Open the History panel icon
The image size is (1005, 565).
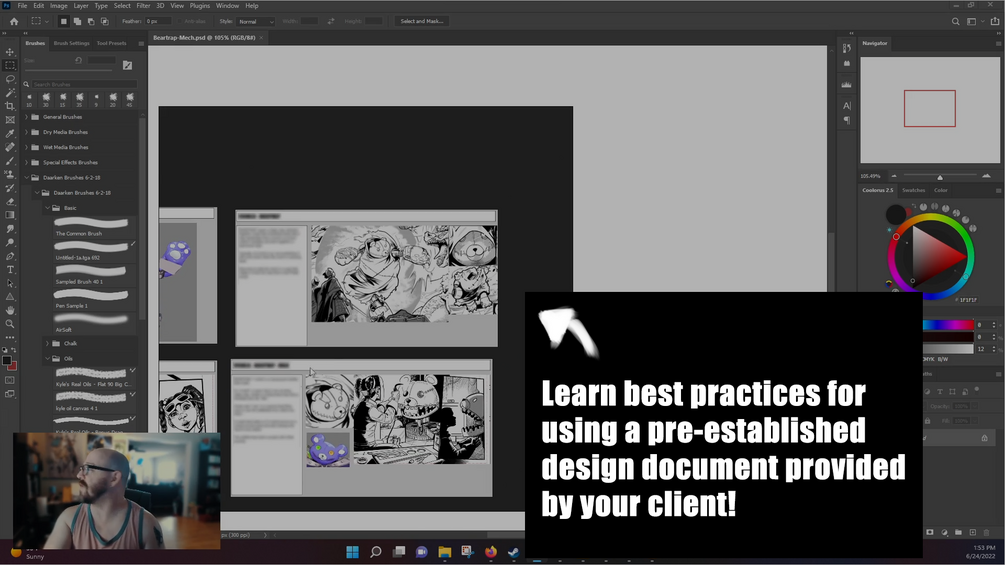[x=847, y=48]
